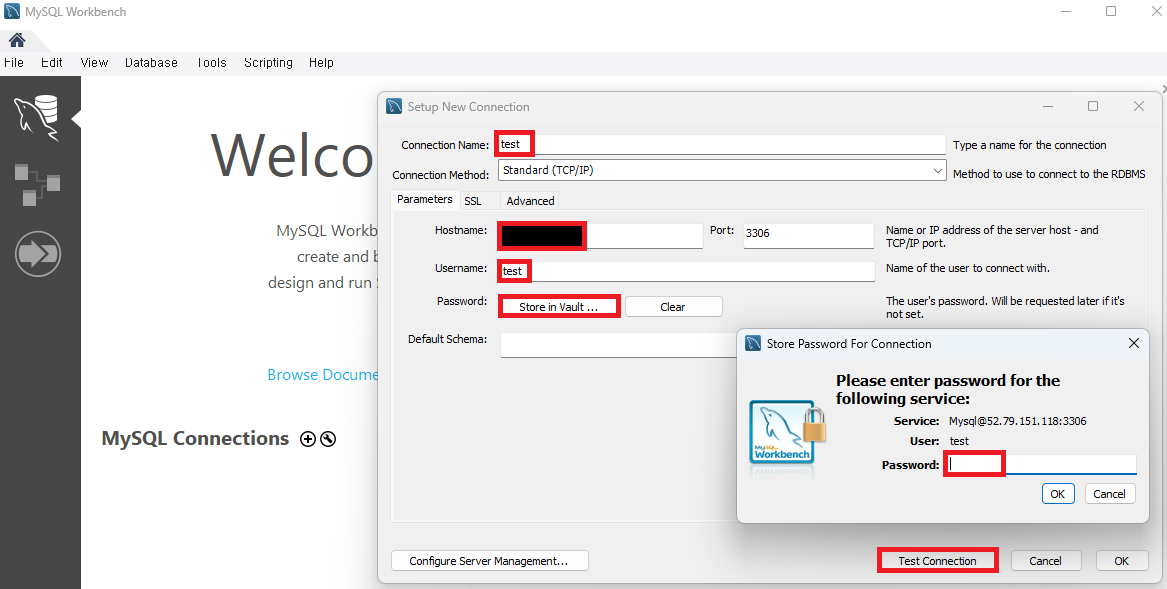
Task: Click the MySQL Workbench title bar icon
Action: click(x=12, y=12)
